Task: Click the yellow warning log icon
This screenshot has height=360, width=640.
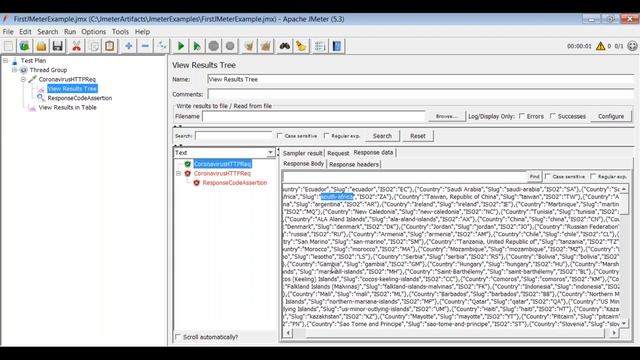Action: (x=600, y=46)
